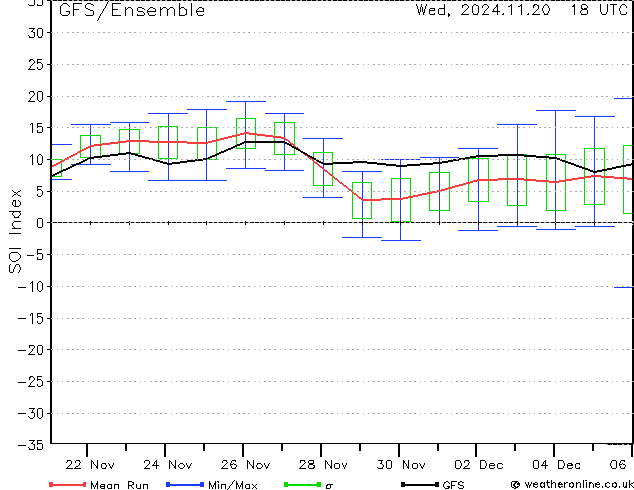
Task: Click the y-axis value '-25'
Action: (31, 381)
